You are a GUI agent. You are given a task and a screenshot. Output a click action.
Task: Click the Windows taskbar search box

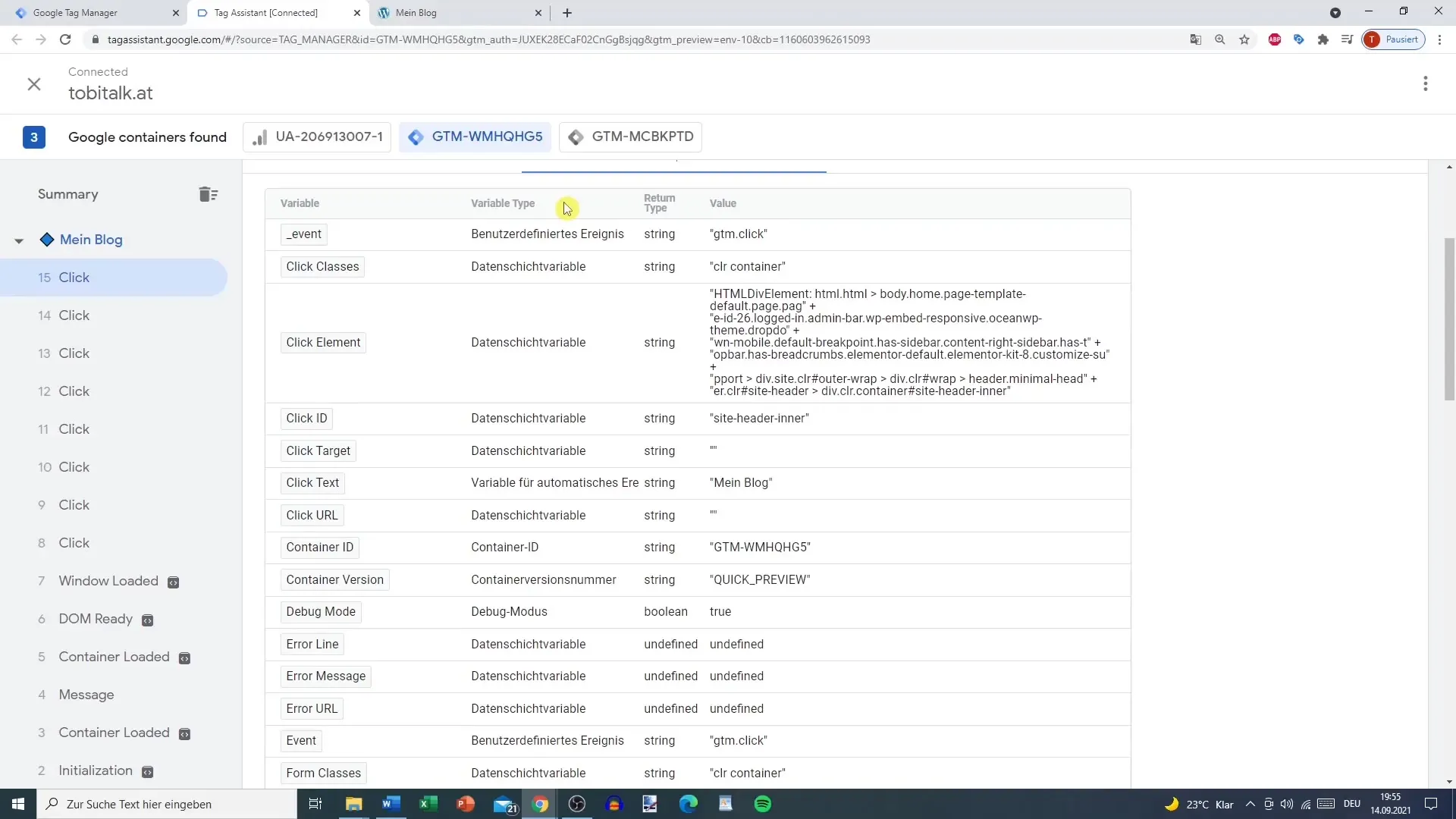click(167, 804)
